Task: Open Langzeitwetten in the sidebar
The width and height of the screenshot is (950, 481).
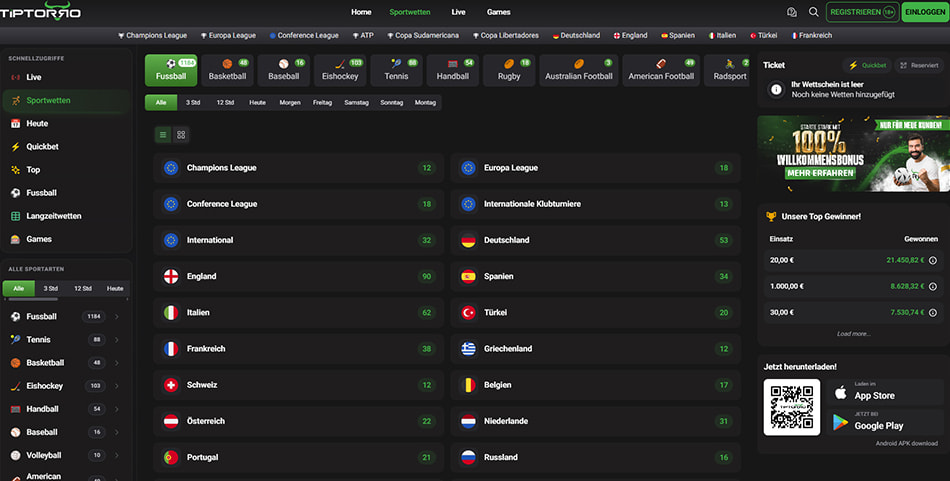Action: coord(67,216)
